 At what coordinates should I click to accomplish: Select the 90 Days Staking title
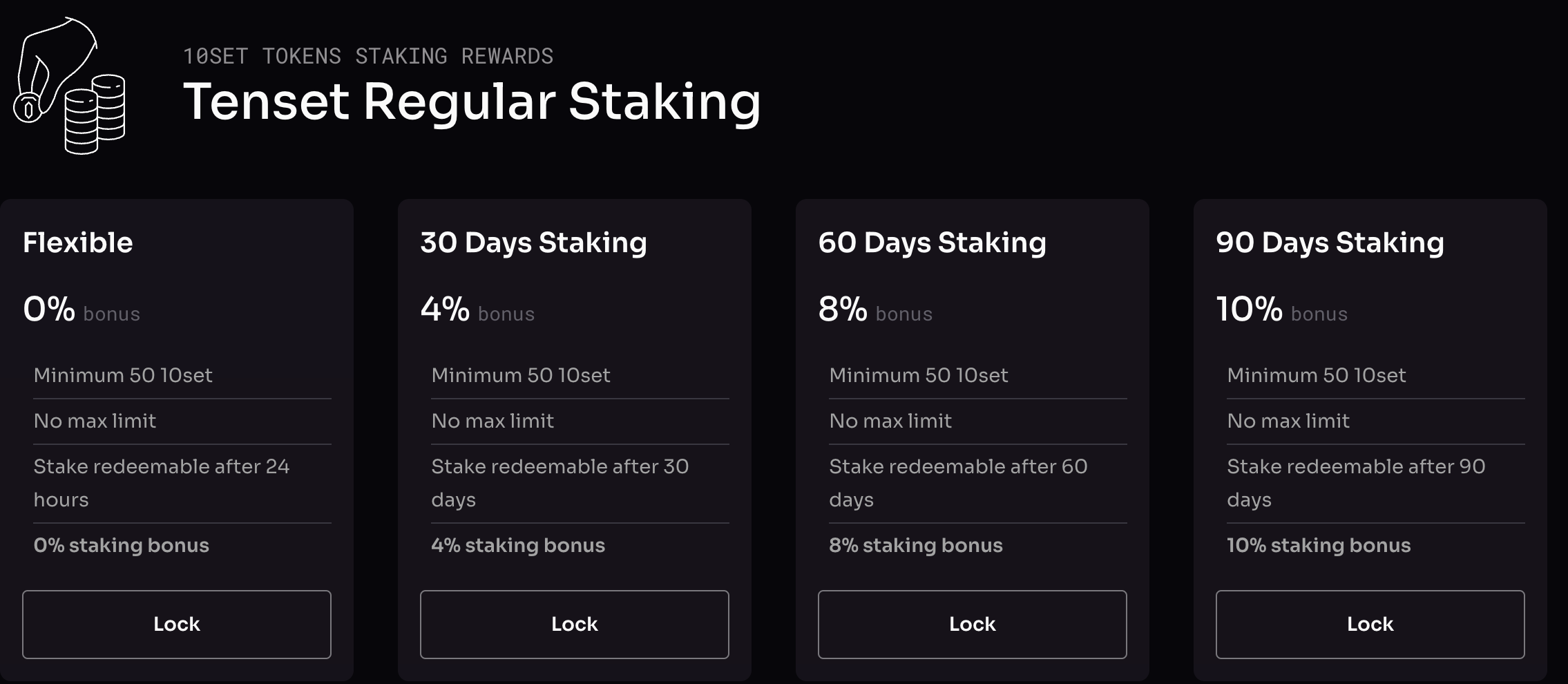[x=1330, y=243]
